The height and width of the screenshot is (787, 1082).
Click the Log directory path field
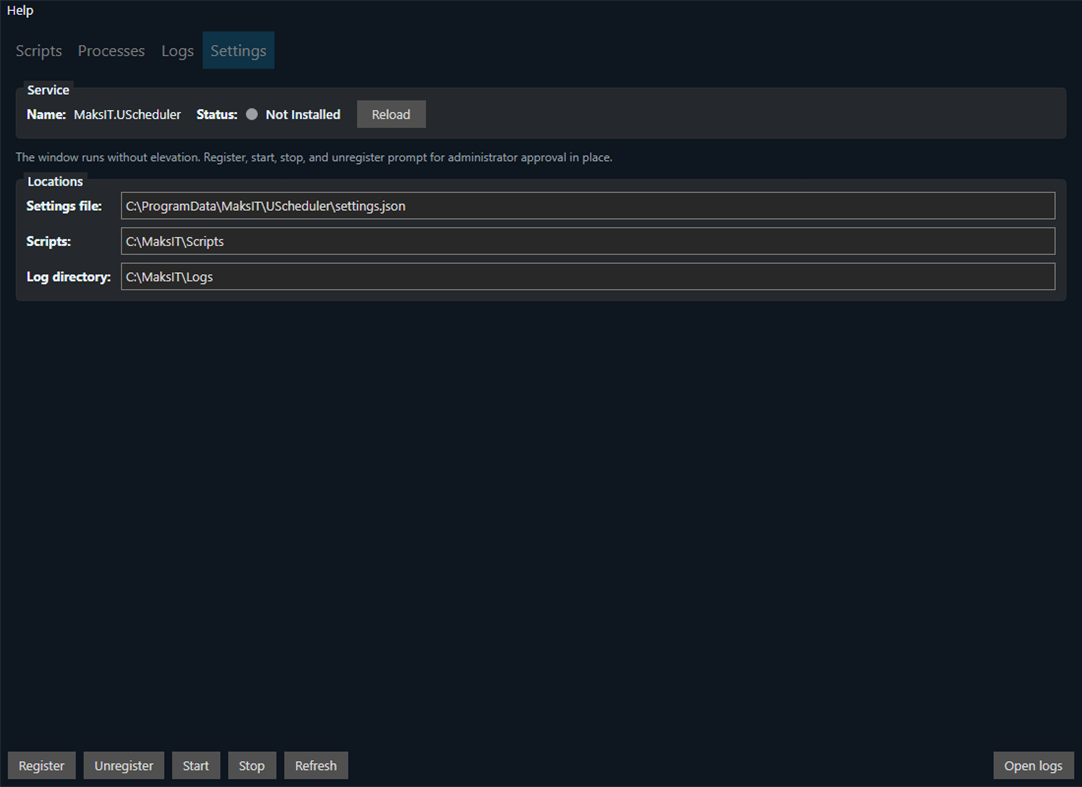click(588, 276)
